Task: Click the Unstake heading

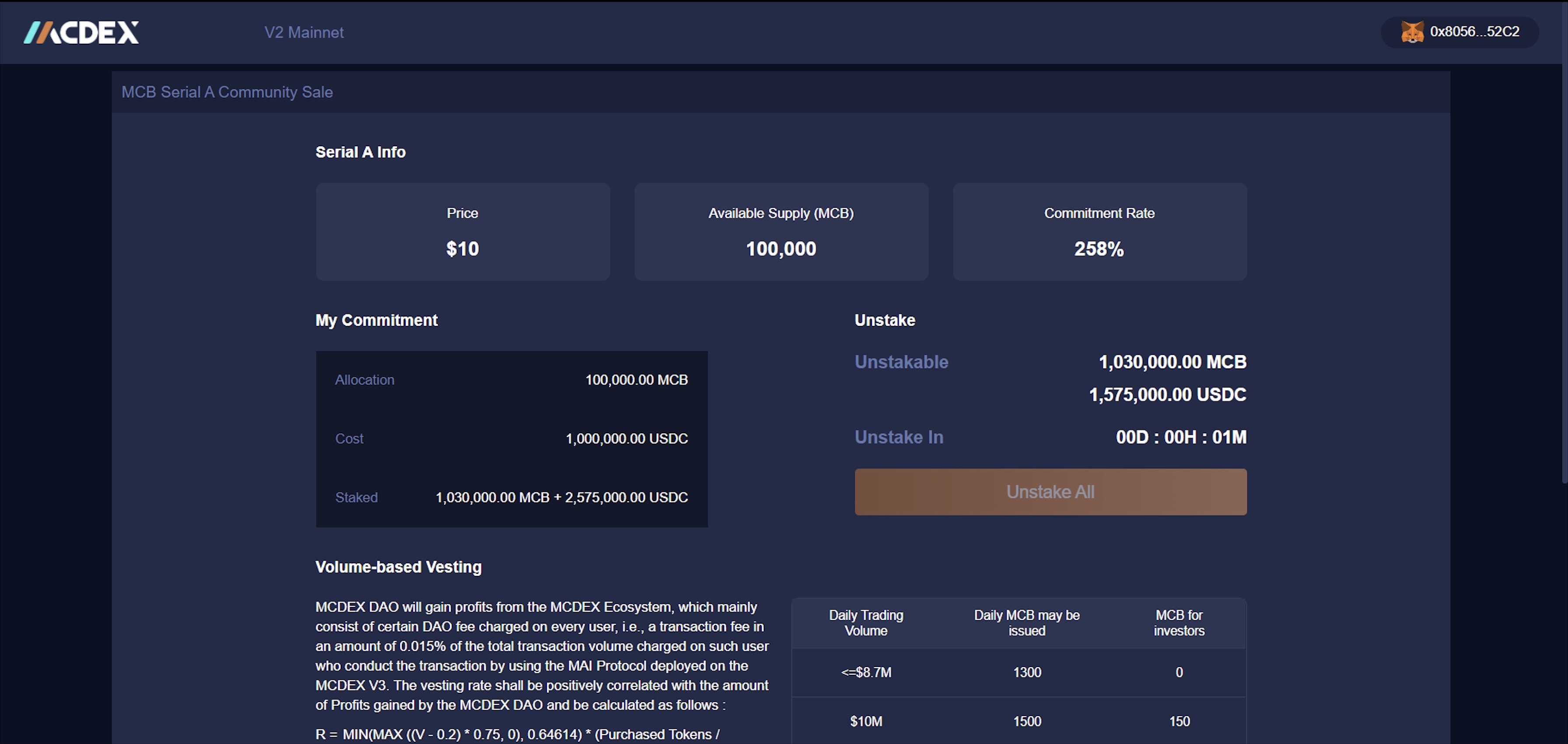Action: [885, 320]
